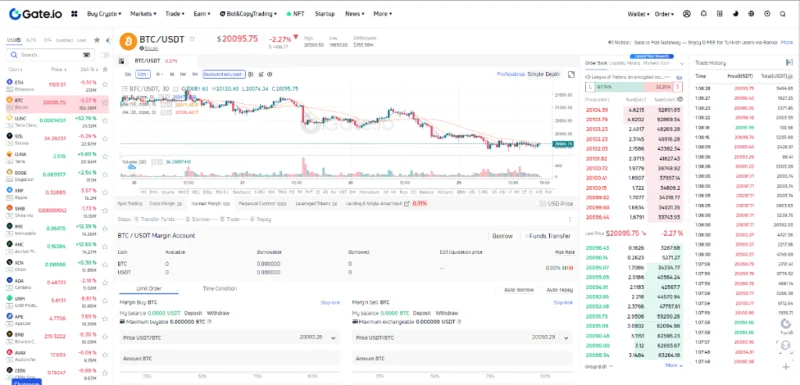Click the buy Amount BTC field
Viewport: 800px width, 385px height.
230,358
